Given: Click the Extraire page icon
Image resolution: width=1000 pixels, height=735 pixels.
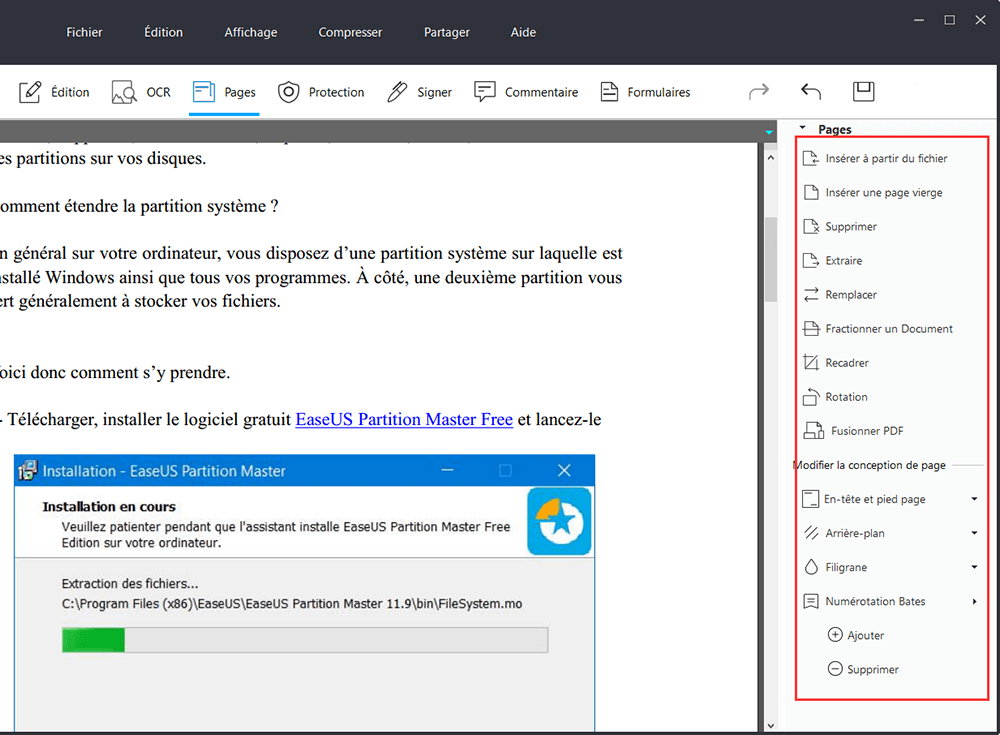Looking at the screenshot, I should [811, 260].
